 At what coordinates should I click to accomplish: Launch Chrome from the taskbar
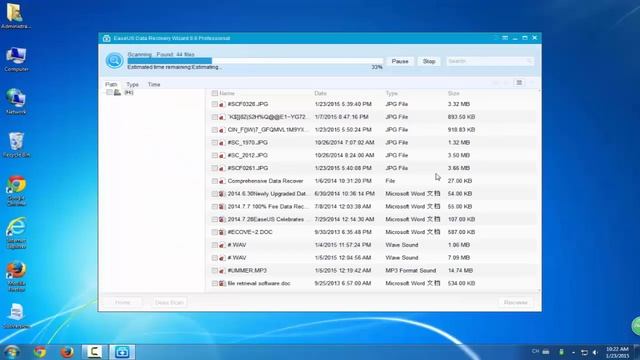tap(40, 352)
